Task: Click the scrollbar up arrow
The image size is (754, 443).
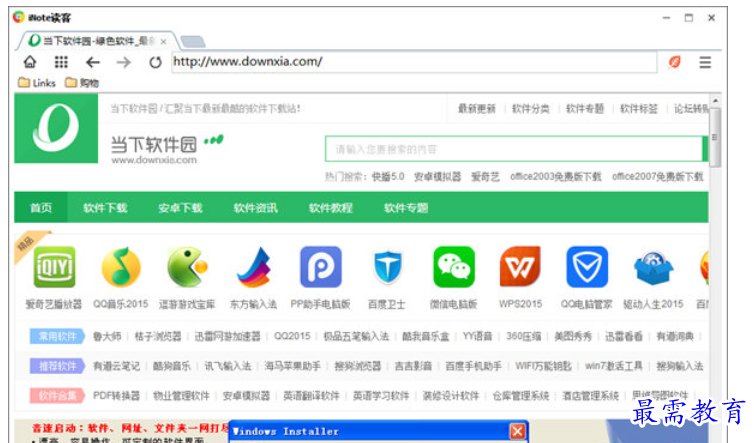Action: click(715, 101)
